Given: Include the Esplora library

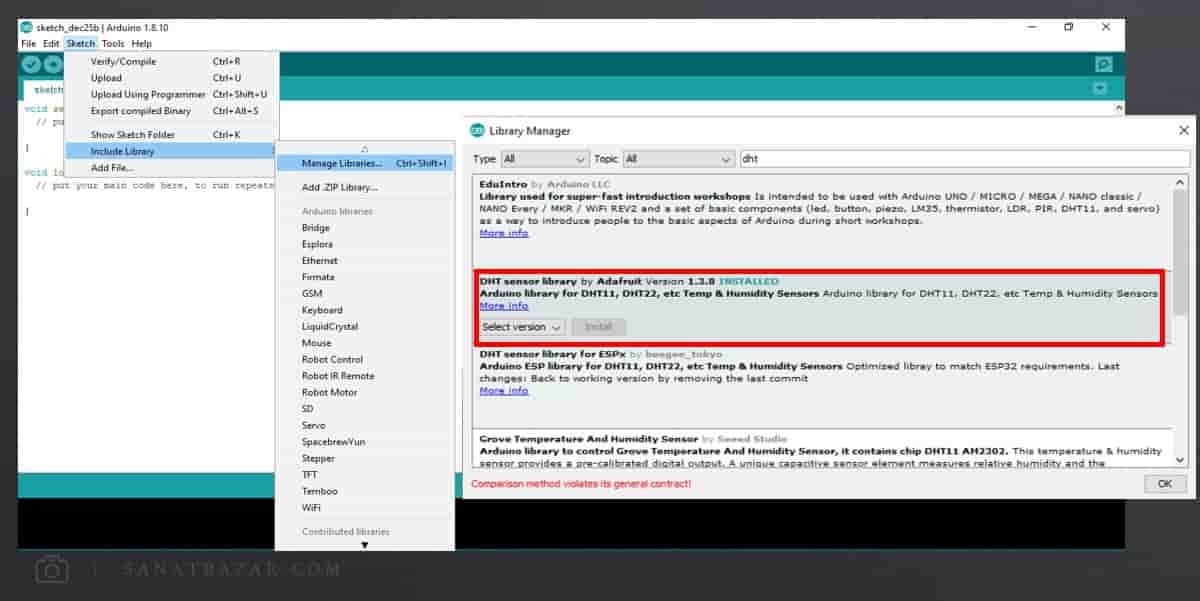Looking at the screenshot, I should click(365, 244).
